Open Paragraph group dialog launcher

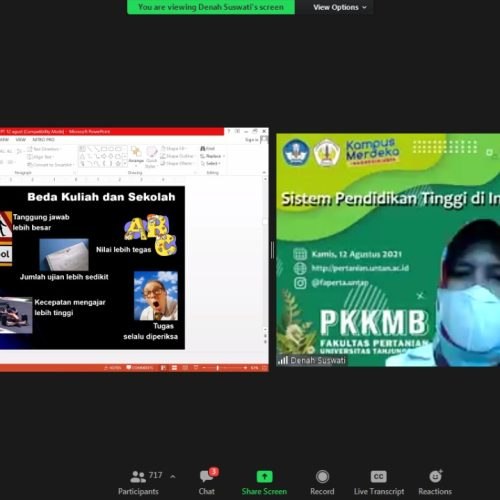pyautogui.click(x=75, y=172)
